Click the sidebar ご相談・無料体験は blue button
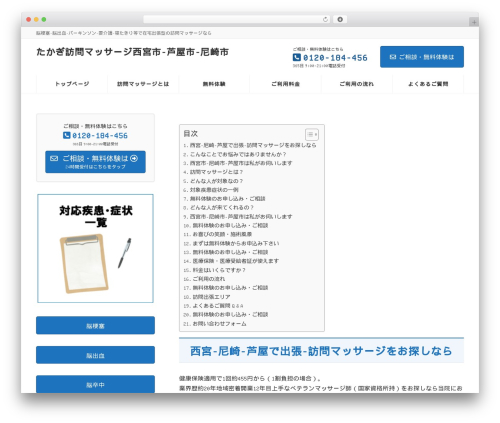Image resolution: width=500 pixels, height=423 pixels. [95, 162]
